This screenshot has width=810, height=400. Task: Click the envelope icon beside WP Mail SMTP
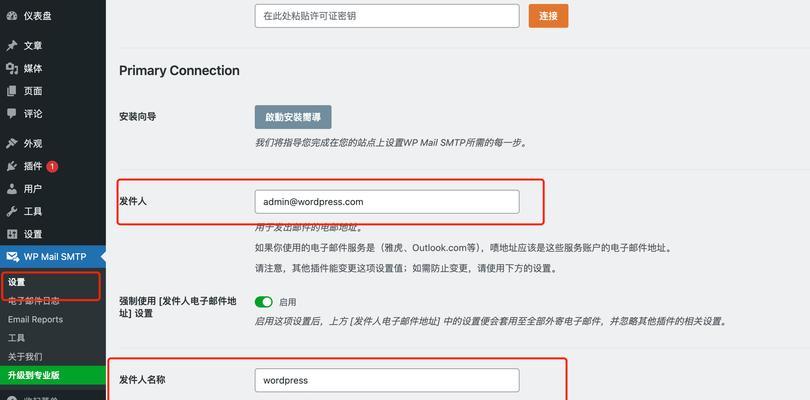[x=11, y=257]
